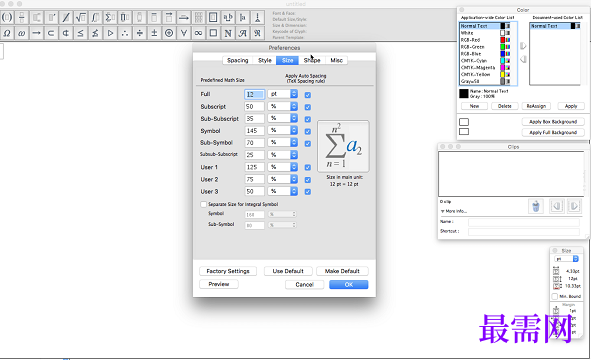
Task: Open the therefore dots symbol palette
Action: pos(125,33)
